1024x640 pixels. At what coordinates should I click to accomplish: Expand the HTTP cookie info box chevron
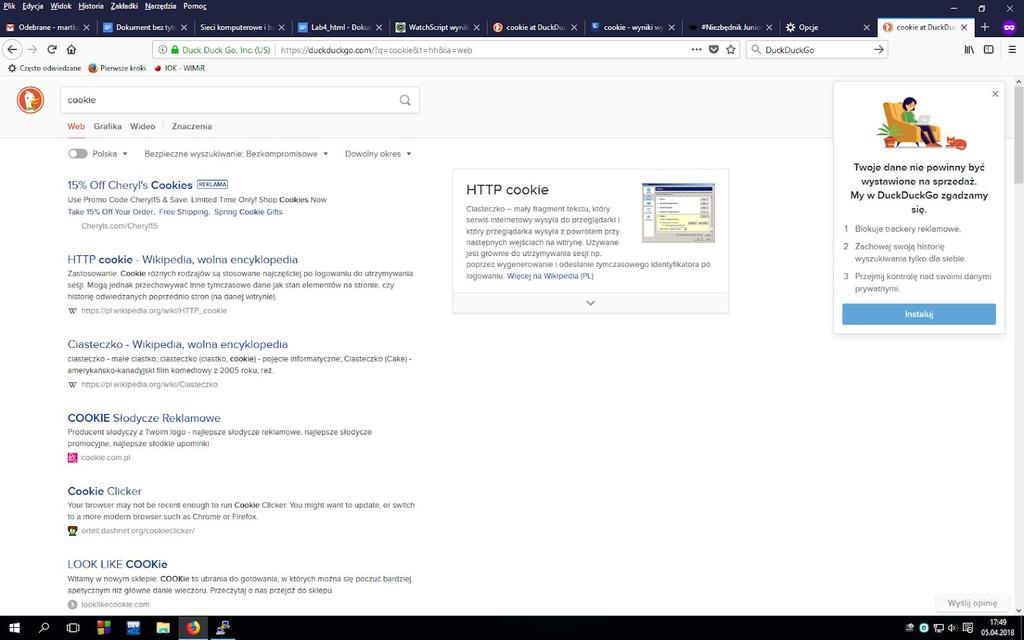[590, 303]
